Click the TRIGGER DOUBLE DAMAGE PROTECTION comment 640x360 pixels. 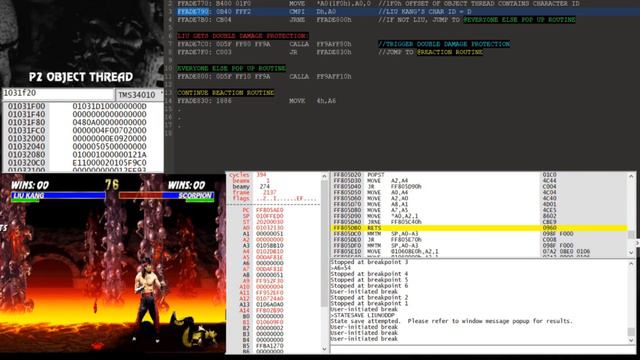[x=444, y=44]
